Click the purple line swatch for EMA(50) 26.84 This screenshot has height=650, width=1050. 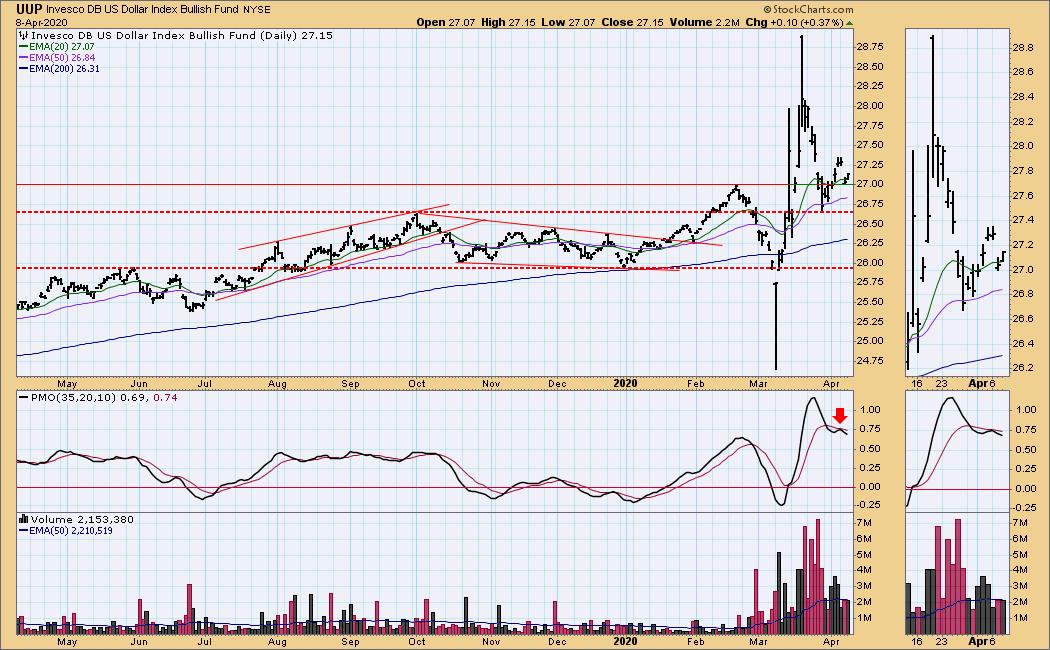click(24, 58)
